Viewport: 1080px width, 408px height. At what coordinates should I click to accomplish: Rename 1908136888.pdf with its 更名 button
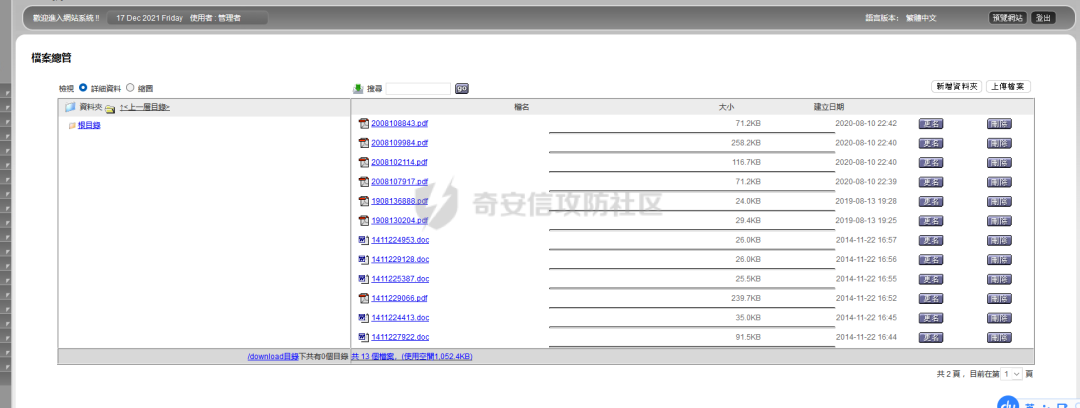pos(931,201)
